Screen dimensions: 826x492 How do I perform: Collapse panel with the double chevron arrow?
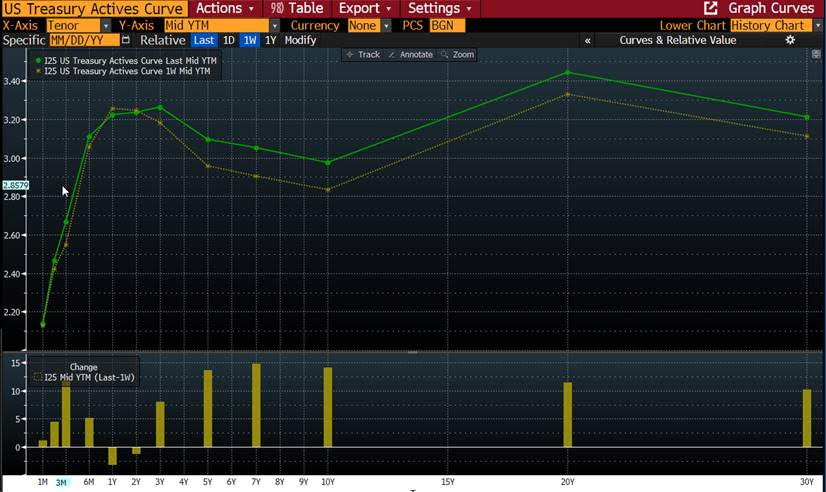pyautogui.click(x=587, y=41)
